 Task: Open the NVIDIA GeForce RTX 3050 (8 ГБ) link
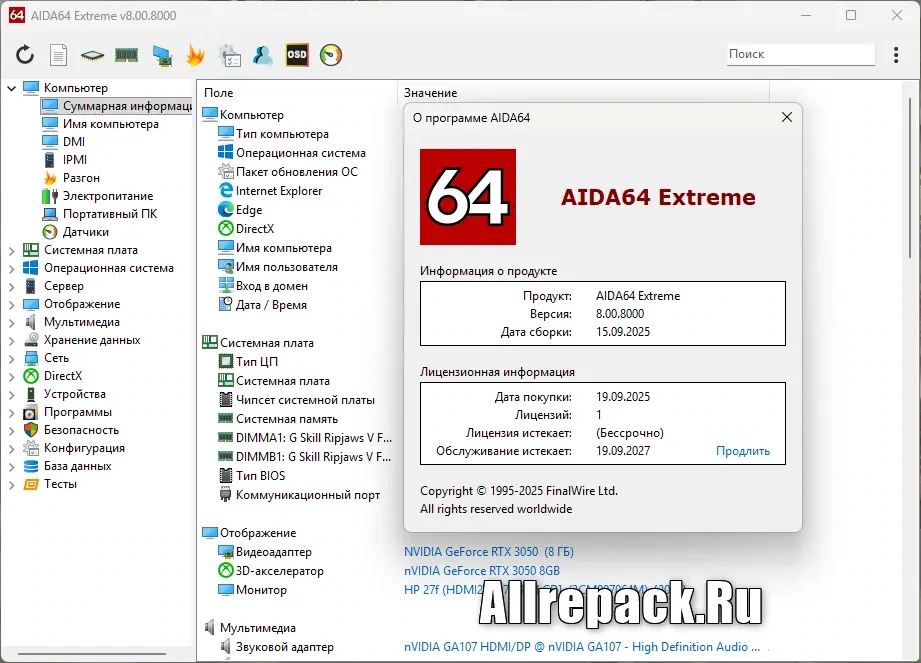tap(489, 551)
